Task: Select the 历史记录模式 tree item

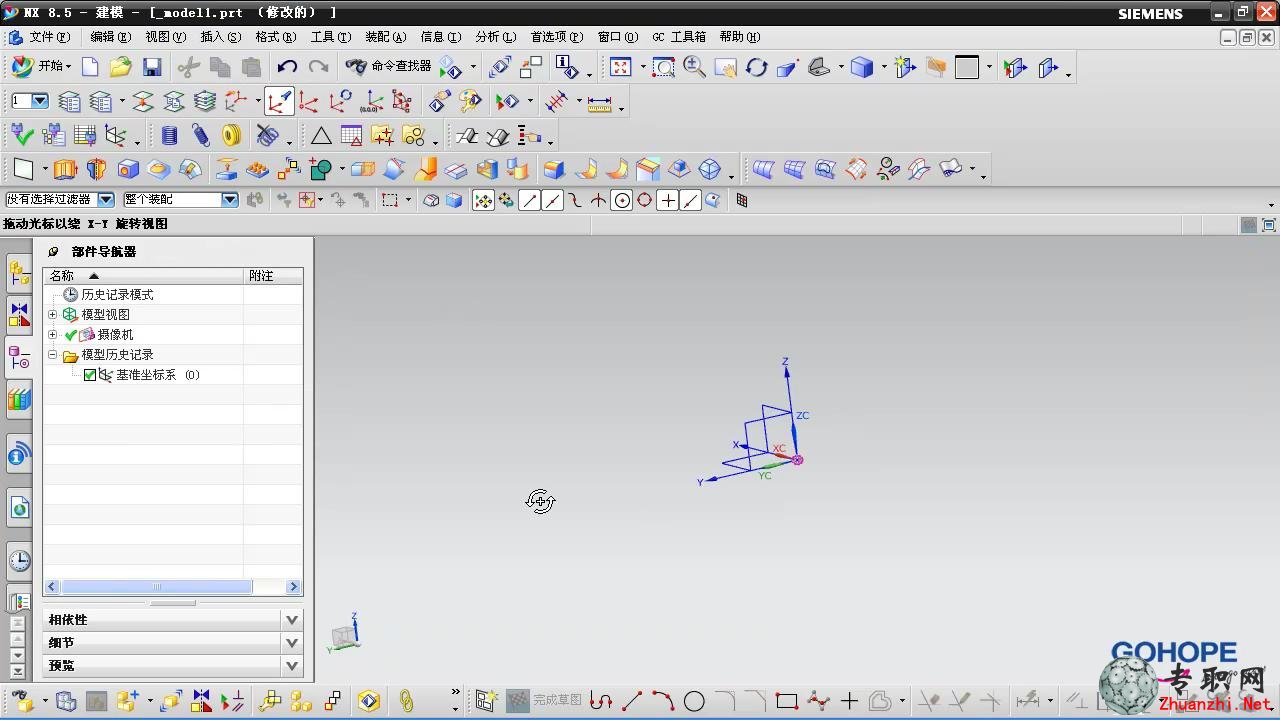Action: pos(117,295)
